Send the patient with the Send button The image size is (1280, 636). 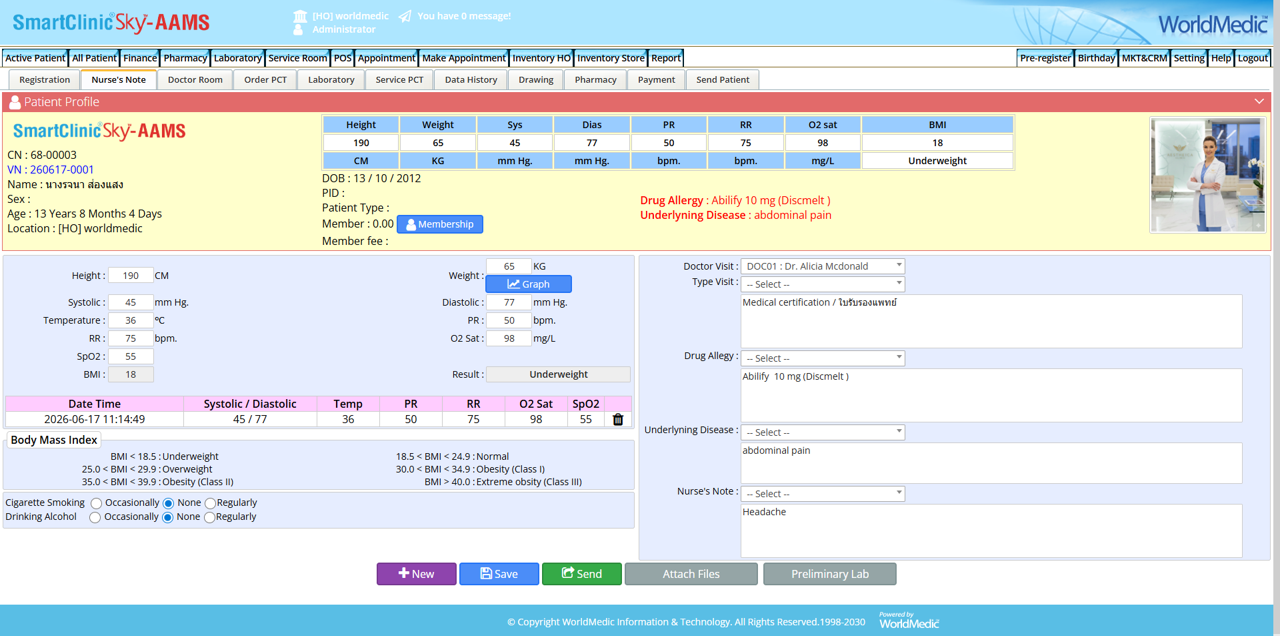[582, 574]
